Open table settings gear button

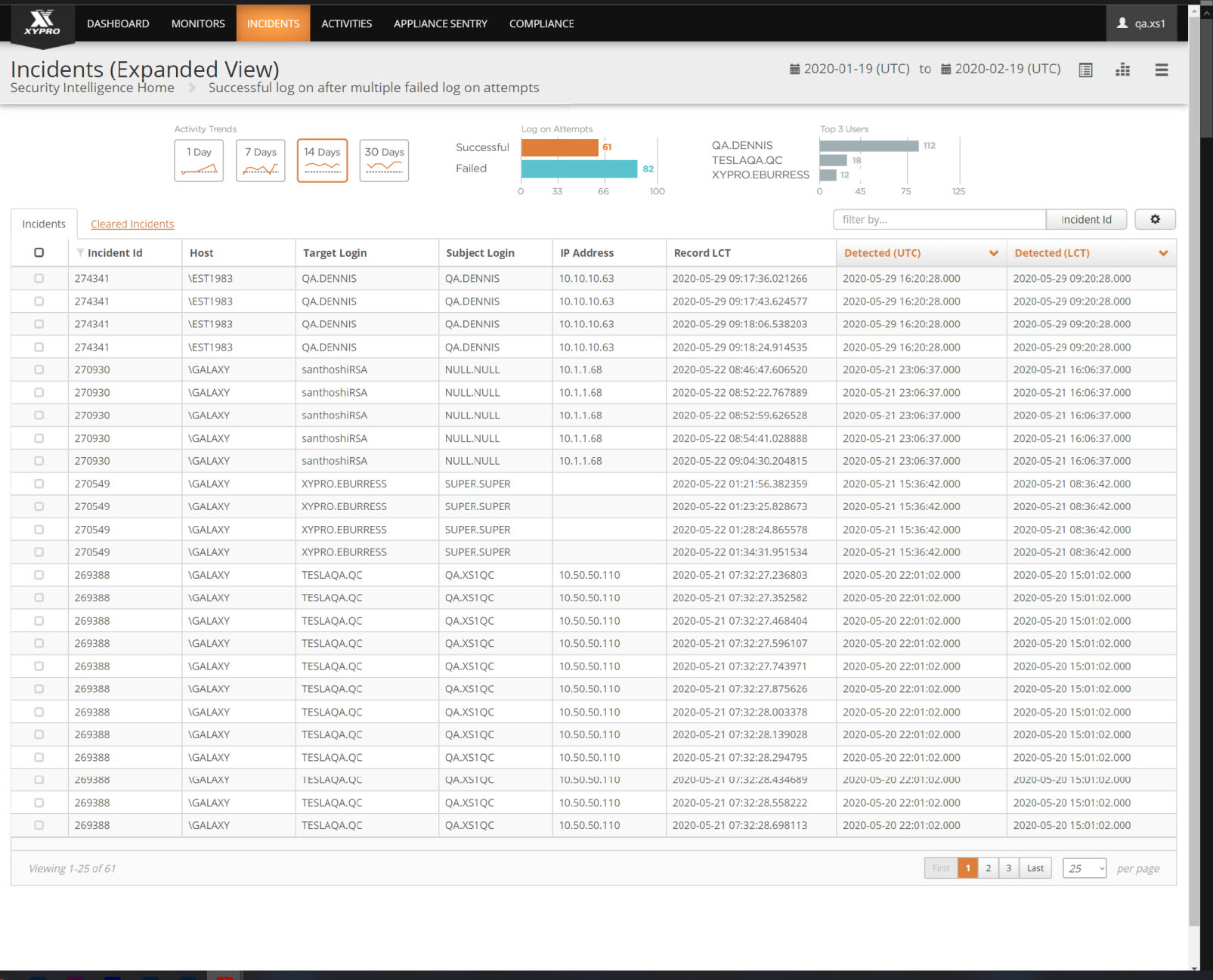(x=1155, y=219)
